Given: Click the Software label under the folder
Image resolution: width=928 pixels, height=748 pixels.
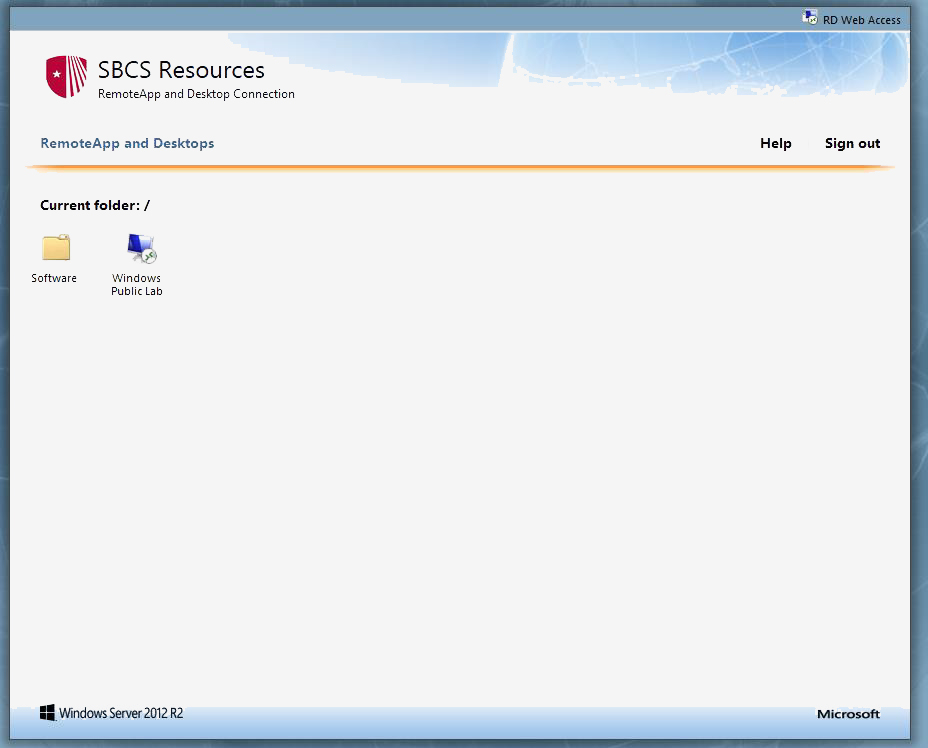Looking at the screenshot, I should 54,278.
